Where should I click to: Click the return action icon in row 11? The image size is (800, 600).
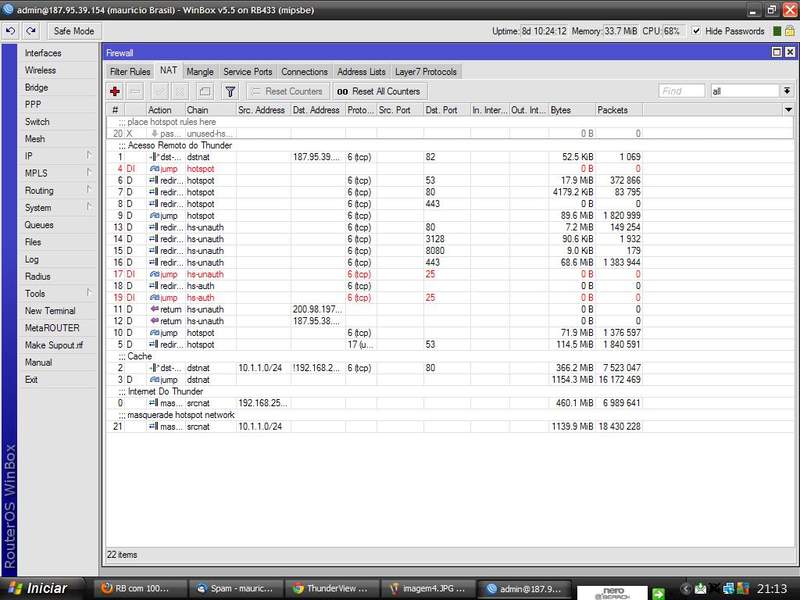[155, 309]
